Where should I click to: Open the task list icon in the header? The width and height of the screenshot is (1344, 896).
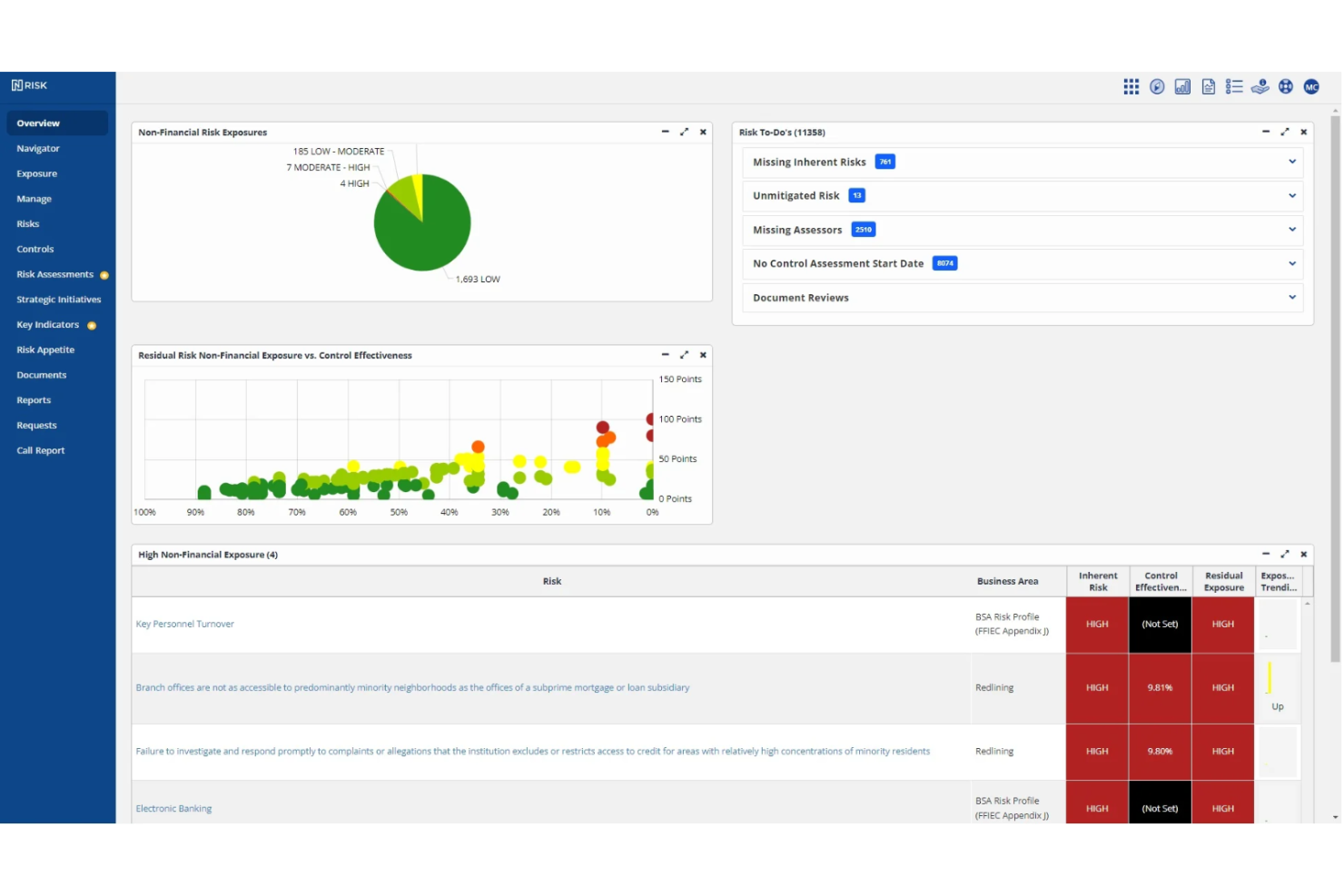pyautogui.click(x=1234, y=86)
